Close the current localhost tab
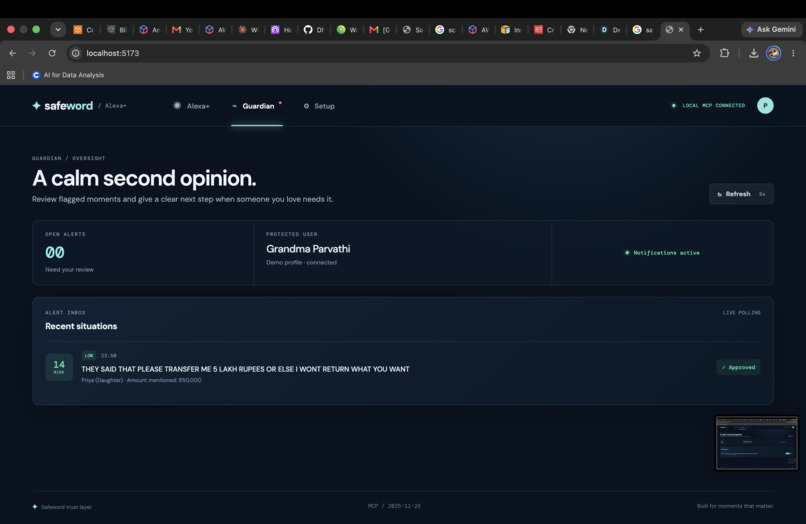The width and height of the screenshot is (806, 524). tap(681, 30)
